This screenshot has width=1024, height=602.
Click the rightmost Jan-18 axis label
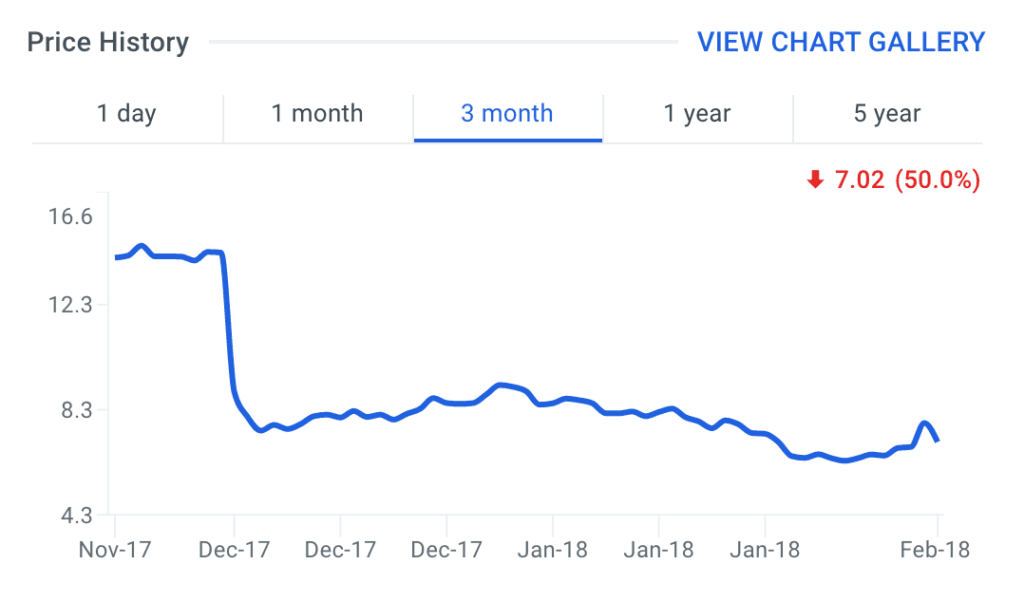765,550
